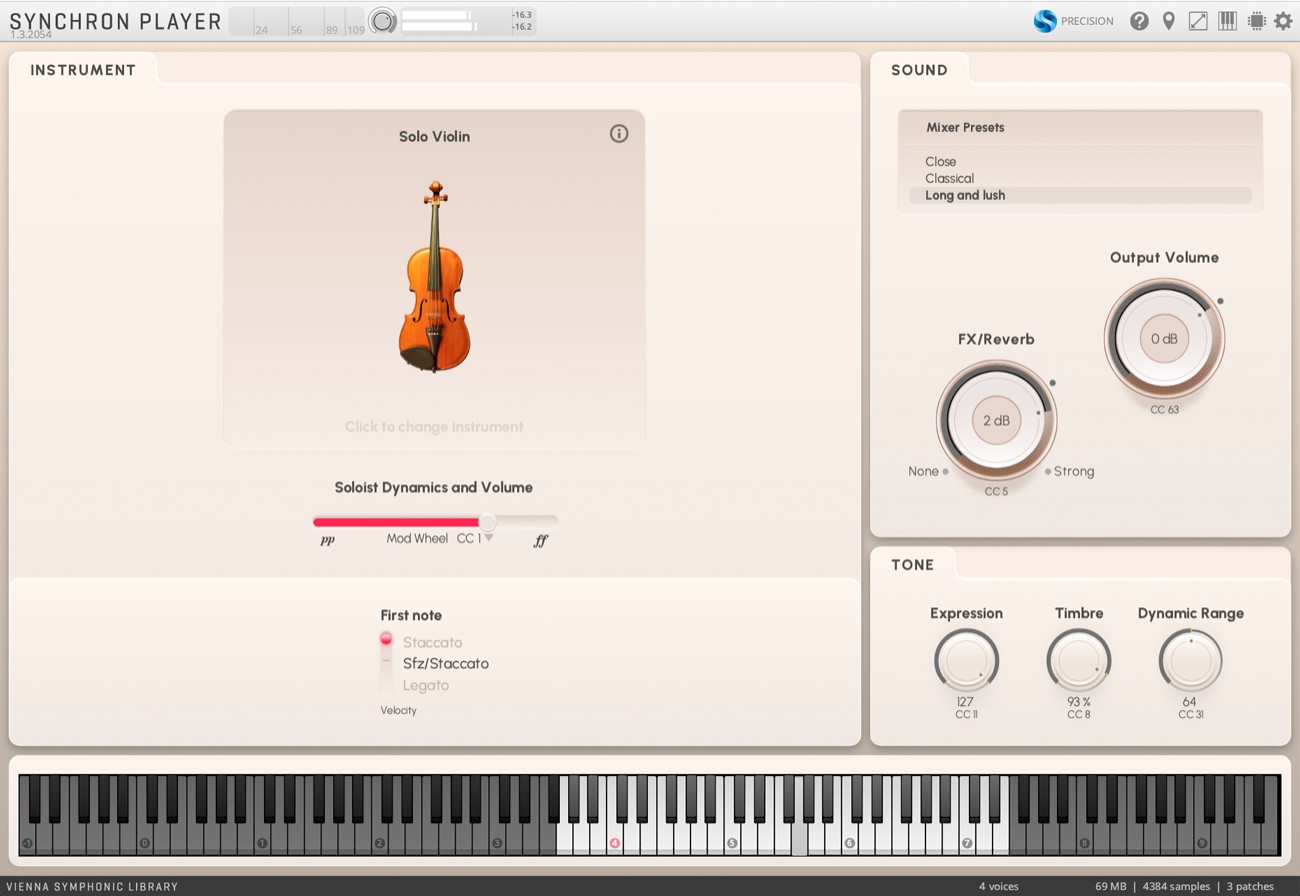Switch First note to Legato
Image resolution: width=1300 pixels, height=896 pixels.
point(426,685)
